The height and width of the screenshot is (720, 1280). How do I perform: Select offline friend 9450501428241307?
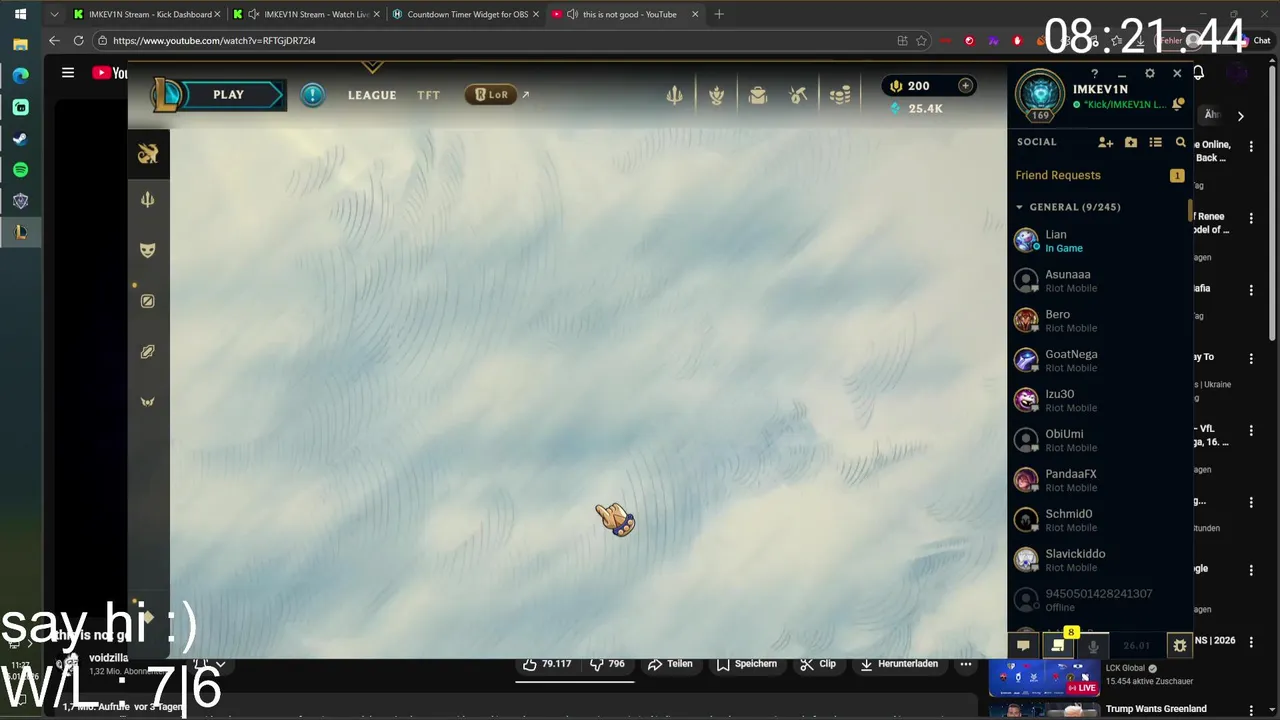1099,601
